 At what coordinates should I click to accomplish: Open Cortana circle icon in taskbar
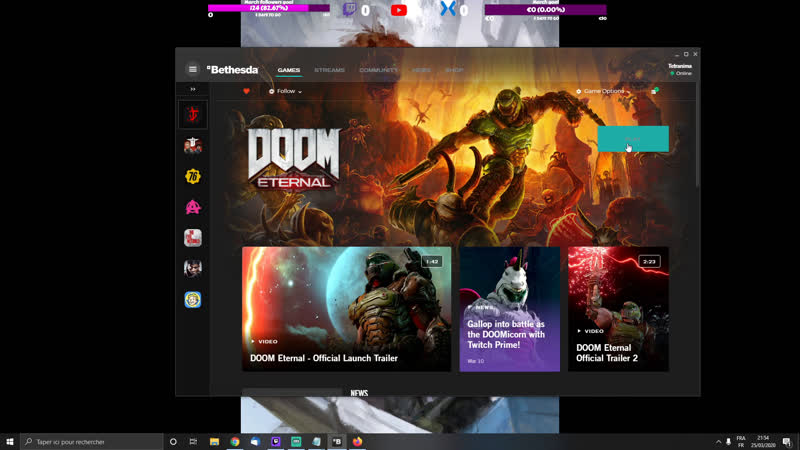pyautogui.click(x=173, y=442)
